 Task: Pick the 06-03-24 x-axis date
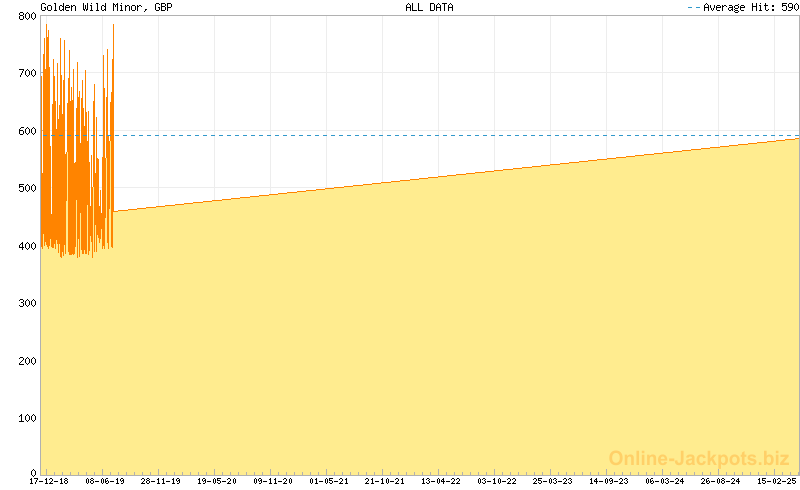(665, 481)
